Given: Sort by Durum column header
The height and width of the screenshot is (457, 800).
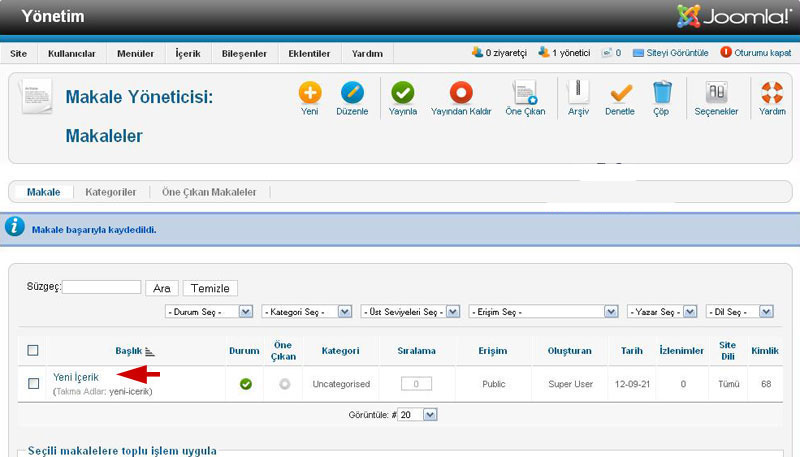Looking at the screenshot, I should click(244, 351).
